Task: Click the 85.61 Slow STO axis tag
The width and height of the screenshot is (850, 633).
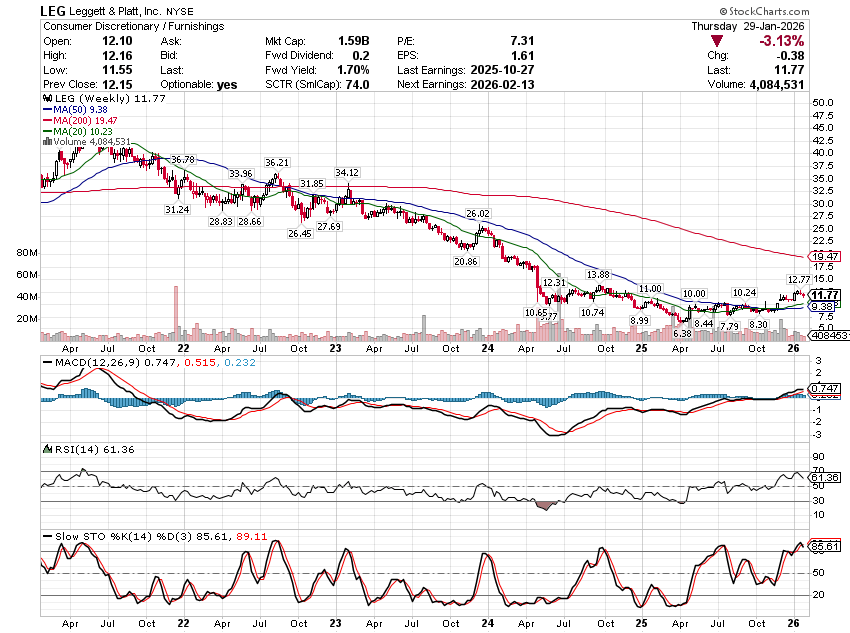Action: coord(823,547)
